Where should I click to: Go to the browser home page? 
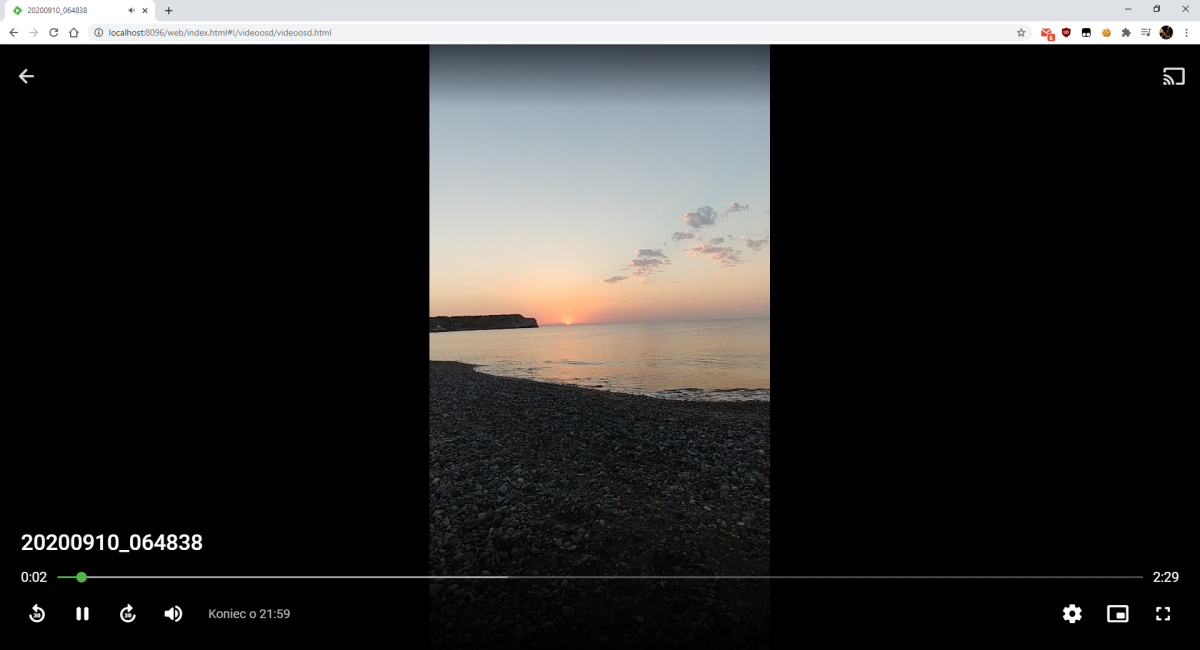pos(73,32)
